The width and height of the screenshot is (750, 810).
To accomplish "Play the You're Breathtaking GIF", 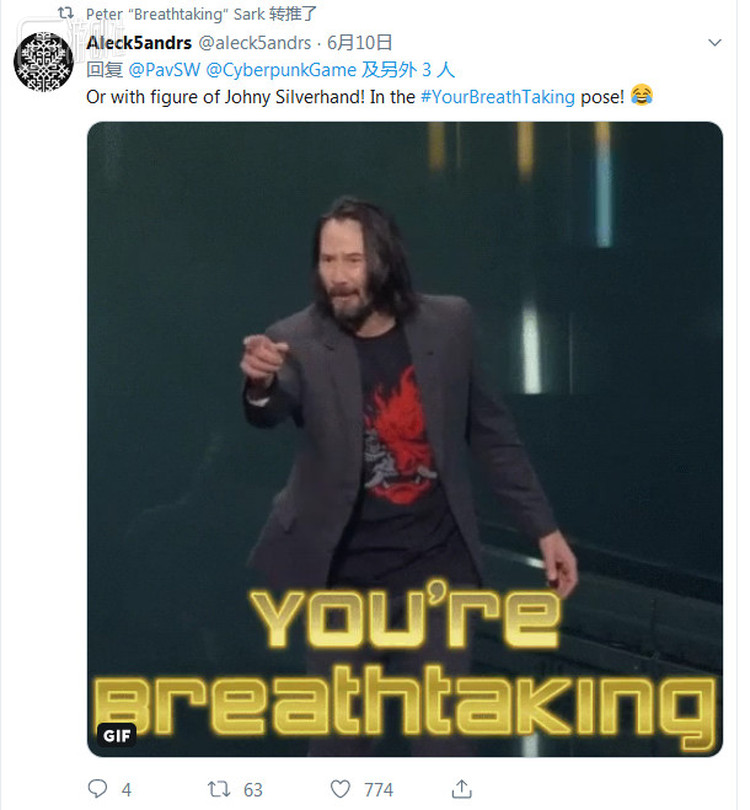I will (405, 439).
